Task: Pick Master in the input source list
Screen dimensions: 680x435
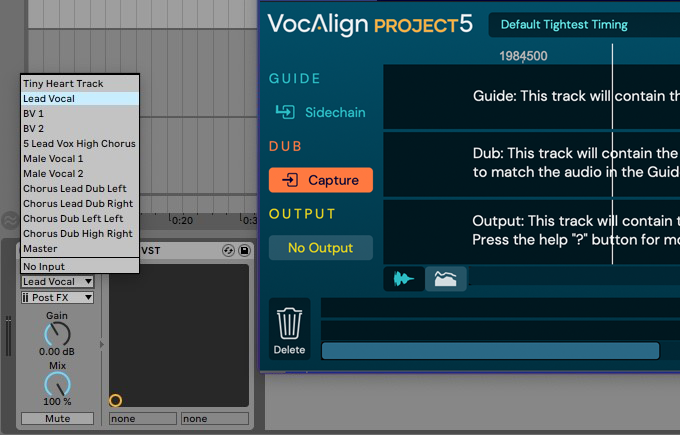Action: point(40,248)
